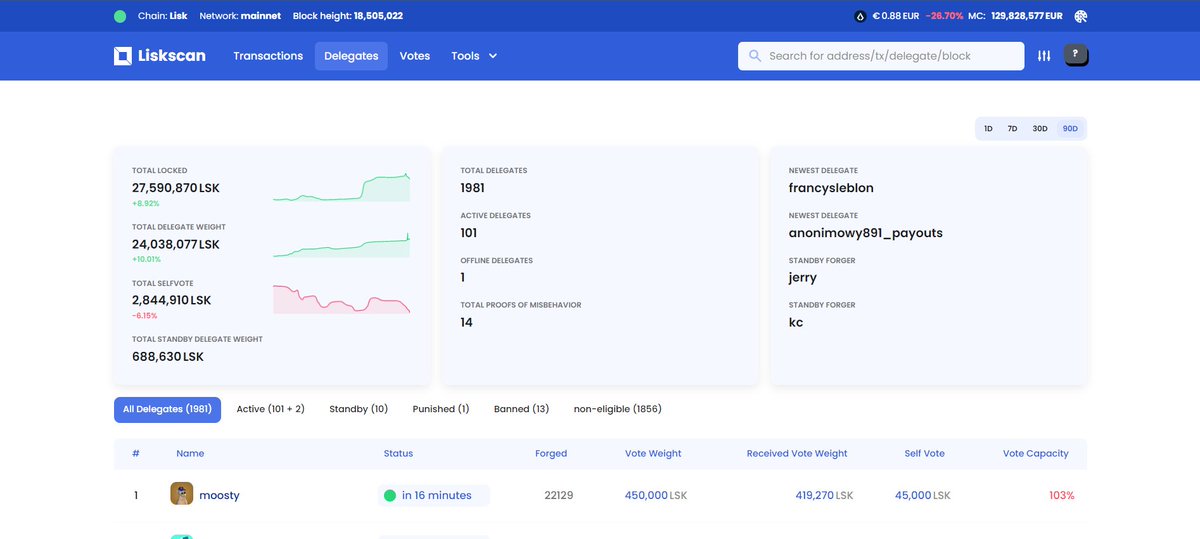Click moosty's avatar image
Screen dimensions: 1200x539
click(x=181, y=494)
